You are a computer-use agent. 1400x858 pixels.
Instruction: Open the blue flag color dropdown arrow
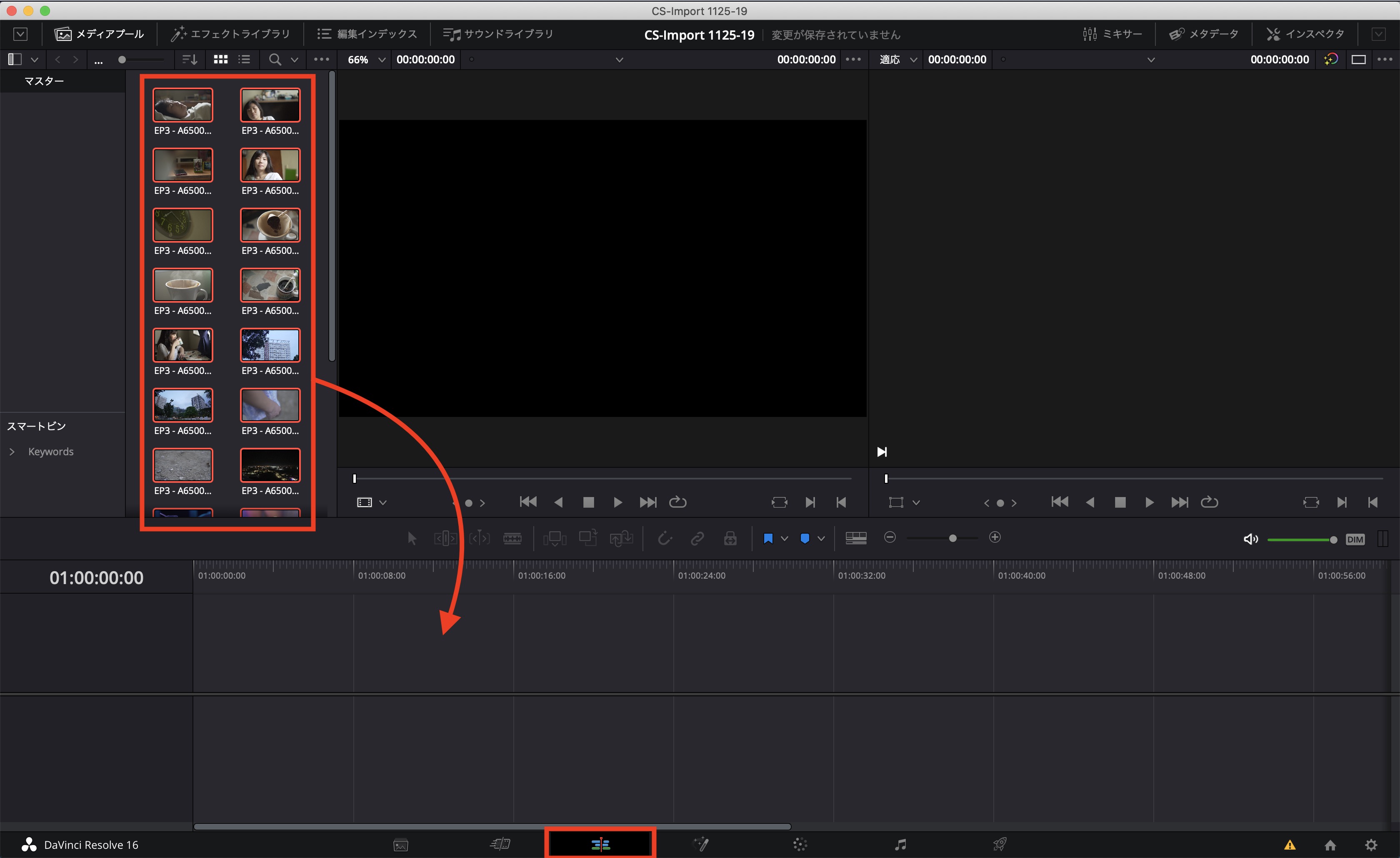click(785, 539)
